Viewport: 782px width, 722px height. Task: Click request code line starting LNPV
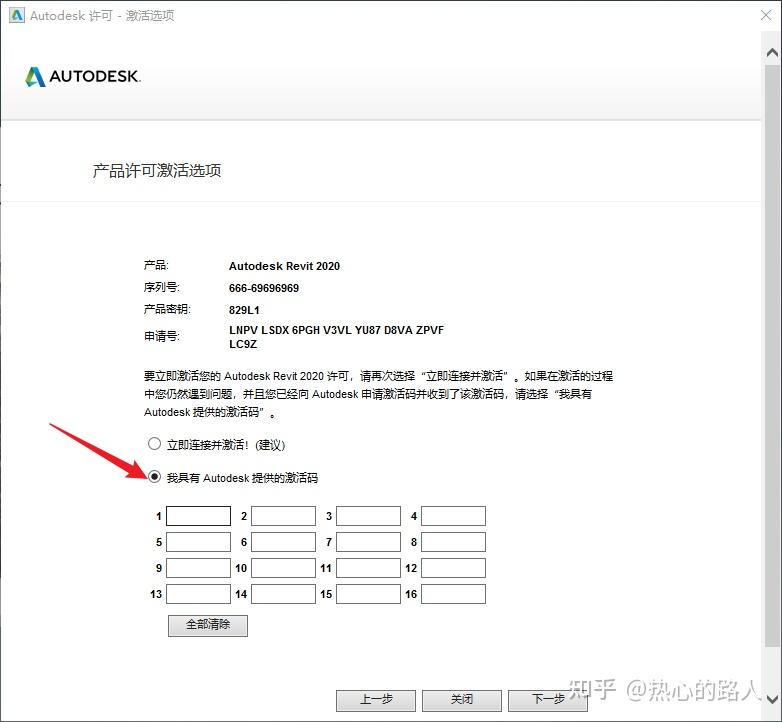[337, 330]
